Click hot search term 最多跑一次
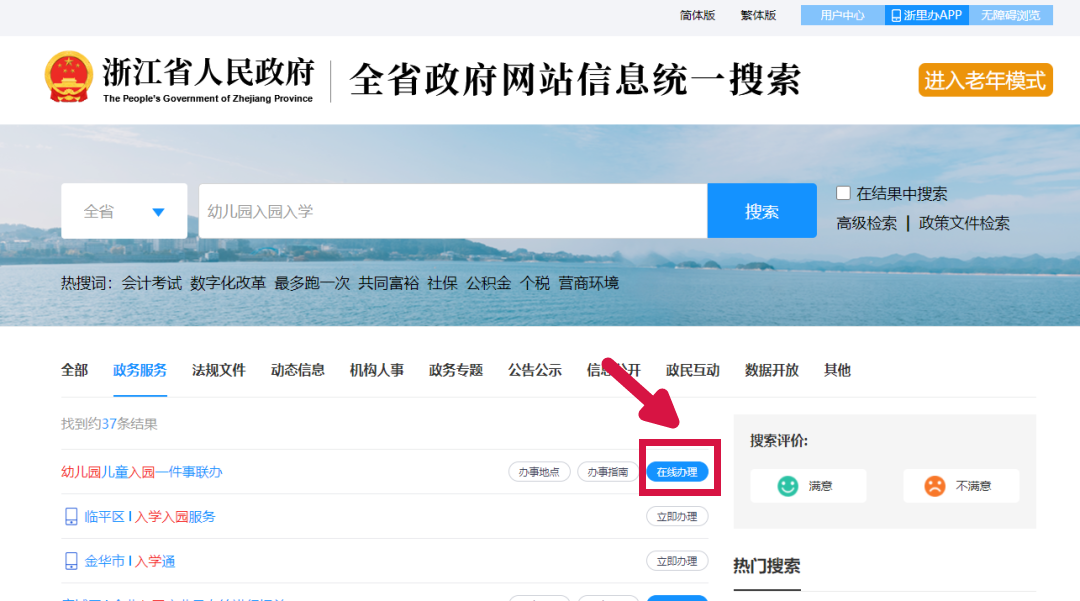The height and width of the screenshot is (601, 1080). click(312, 283)
